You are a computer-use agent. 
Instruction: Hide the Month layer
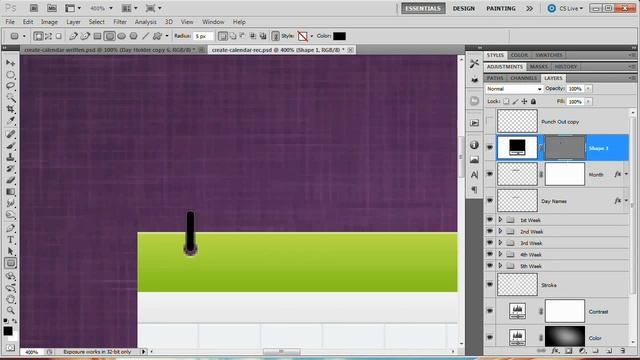point(490,174)
